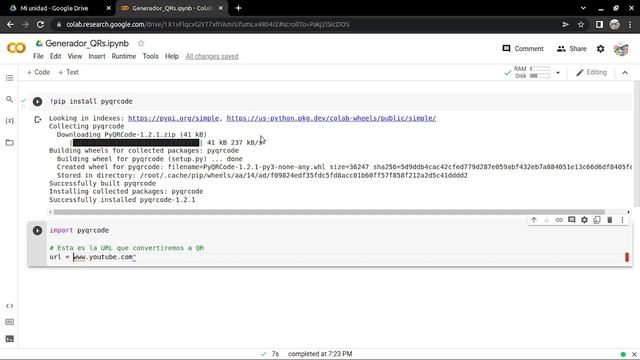Go back in browser history
Image resolution: width=640 pixels, height=360 pixels.
tap(10, 24)
